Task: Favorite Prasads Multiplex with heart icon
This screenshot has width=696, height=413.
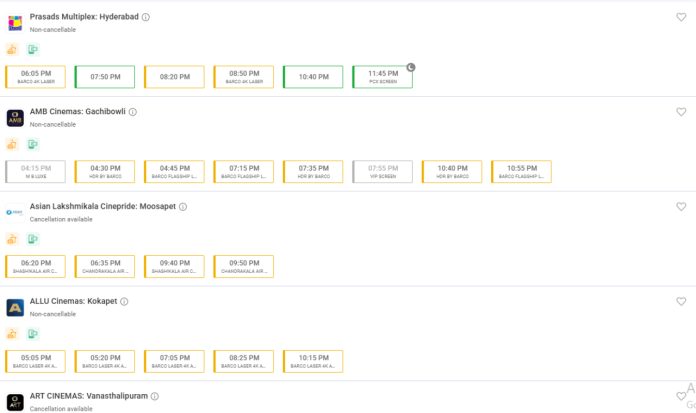Action: 681,17
